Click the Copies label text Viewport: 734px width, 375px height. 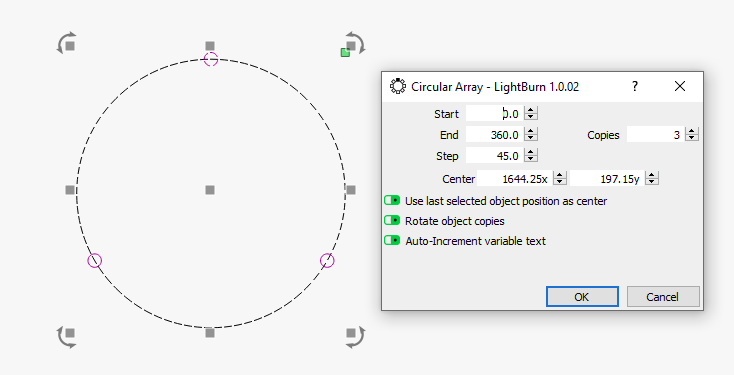click(x=603, y=135)
